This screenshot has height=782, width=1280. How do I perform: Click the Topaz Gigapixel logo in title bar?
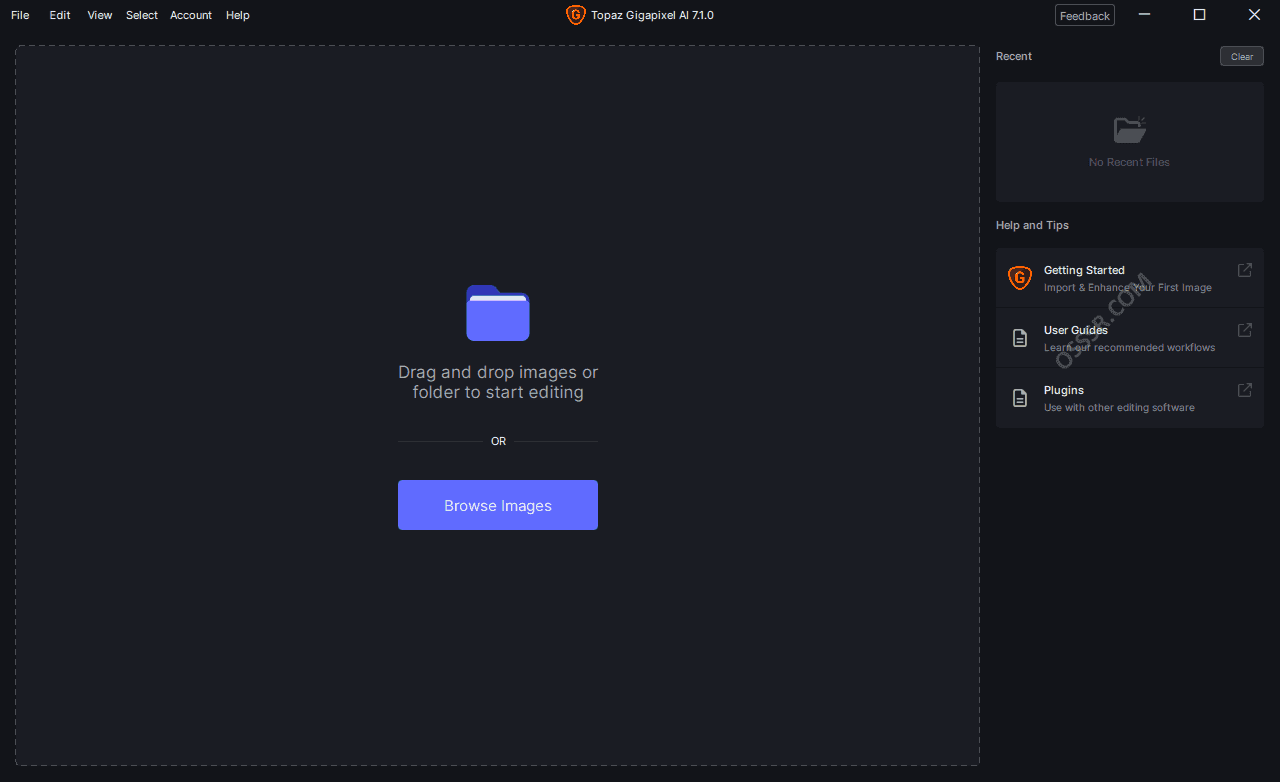575,15
